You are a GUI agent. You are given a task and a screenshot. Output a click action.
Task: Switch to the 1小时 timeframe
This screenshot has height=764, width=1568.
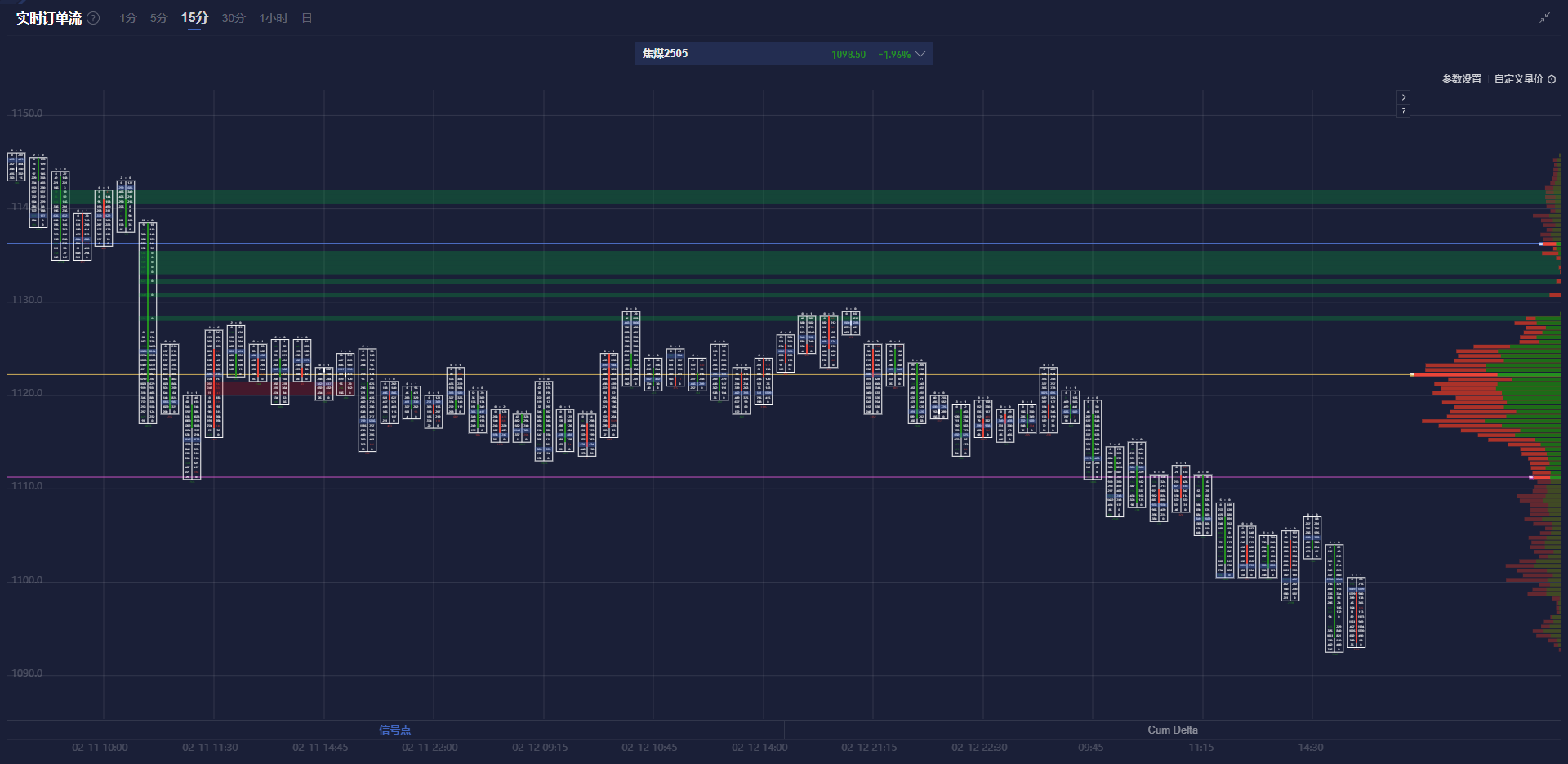tap(274, 18)
